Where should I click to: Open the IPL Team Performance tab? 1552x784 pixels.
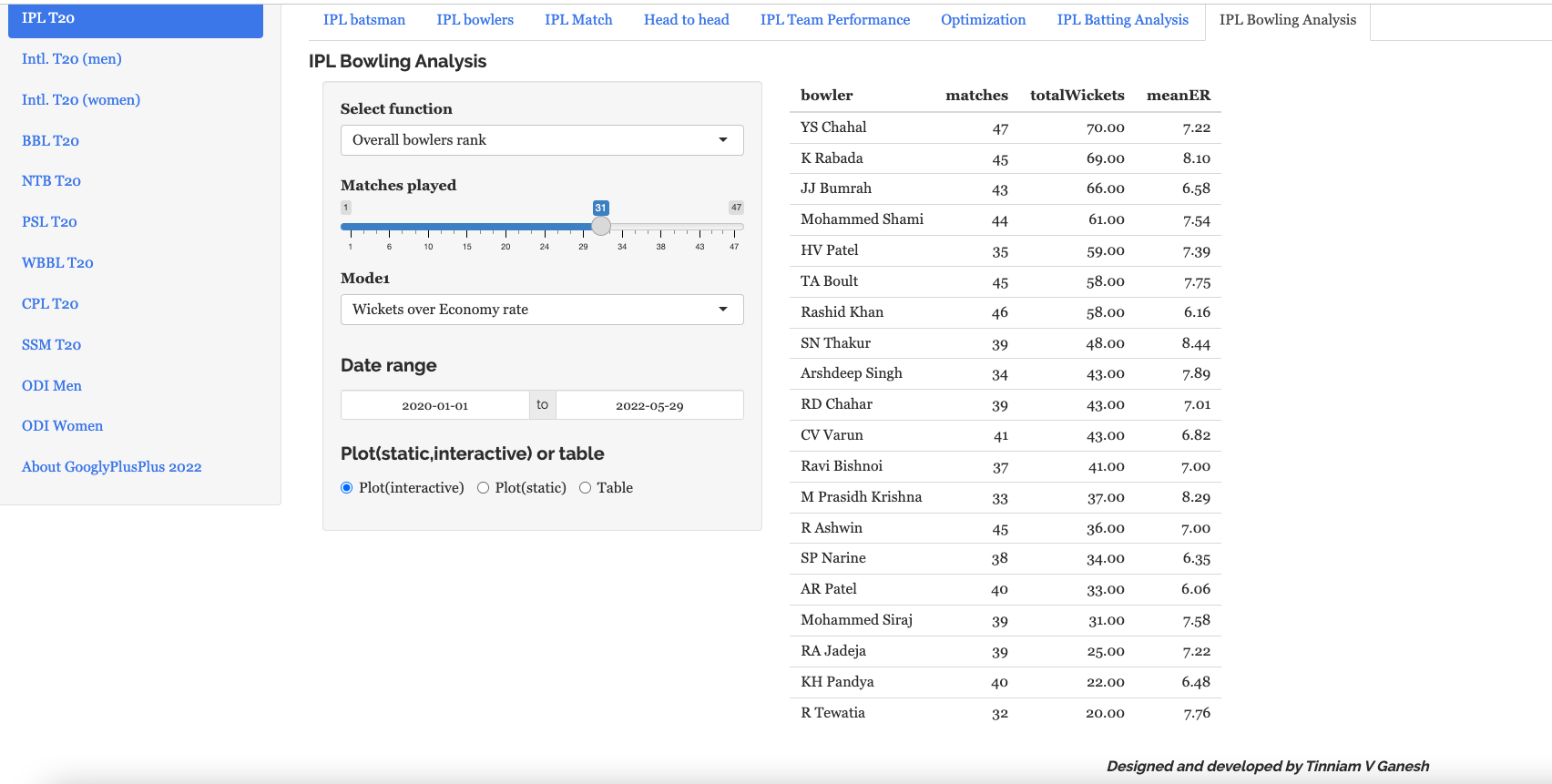point(834,20)
